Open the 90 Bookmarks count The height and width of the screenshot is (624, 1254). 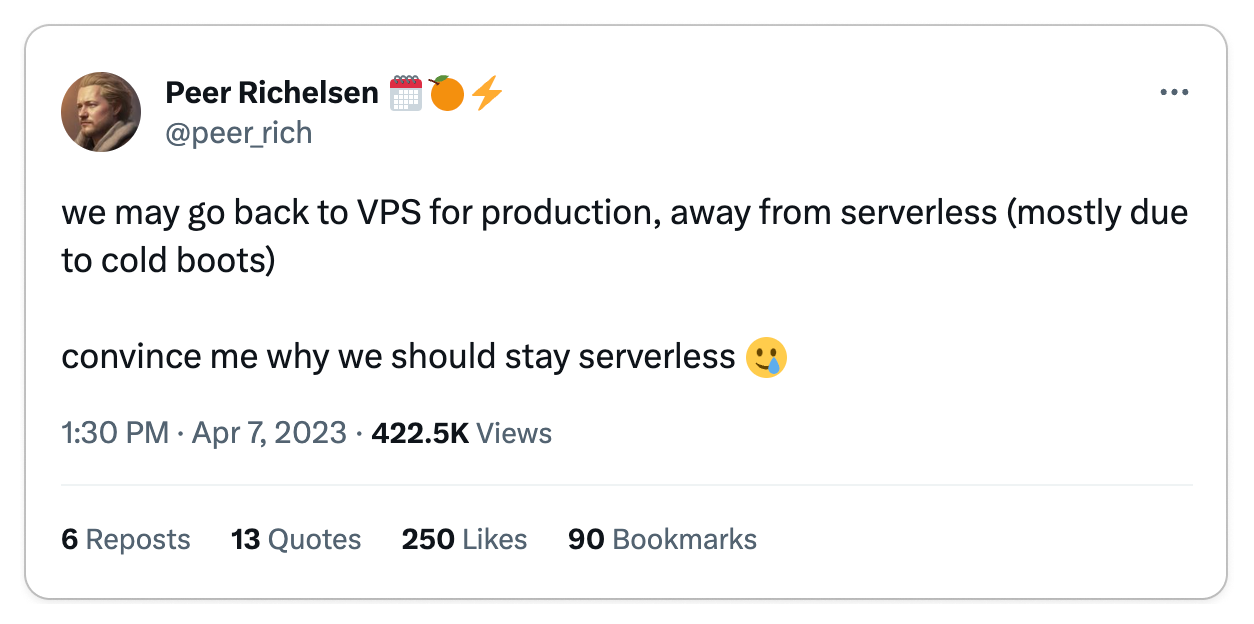point(662,539)
